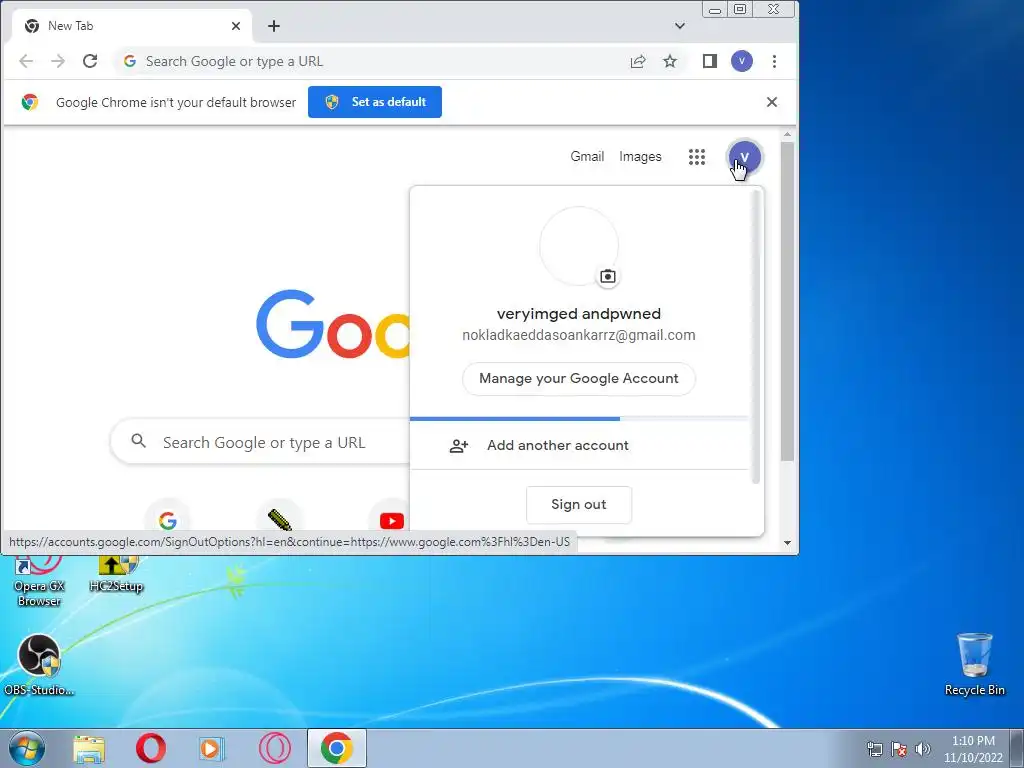
Task: Click the Sign out button
Action: coord(579,504)
